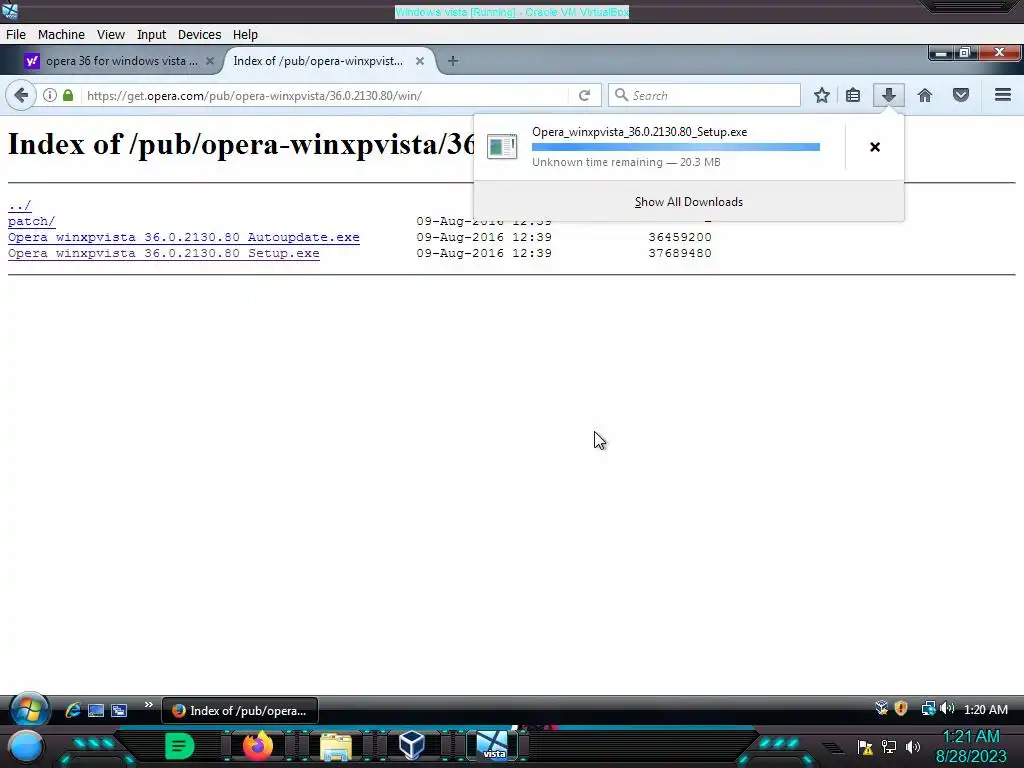Close the 'Index of /pub/opera-winxpvist' tab
The width and height of the screenshot is (1024, 768).
click(x=420, y=61)
